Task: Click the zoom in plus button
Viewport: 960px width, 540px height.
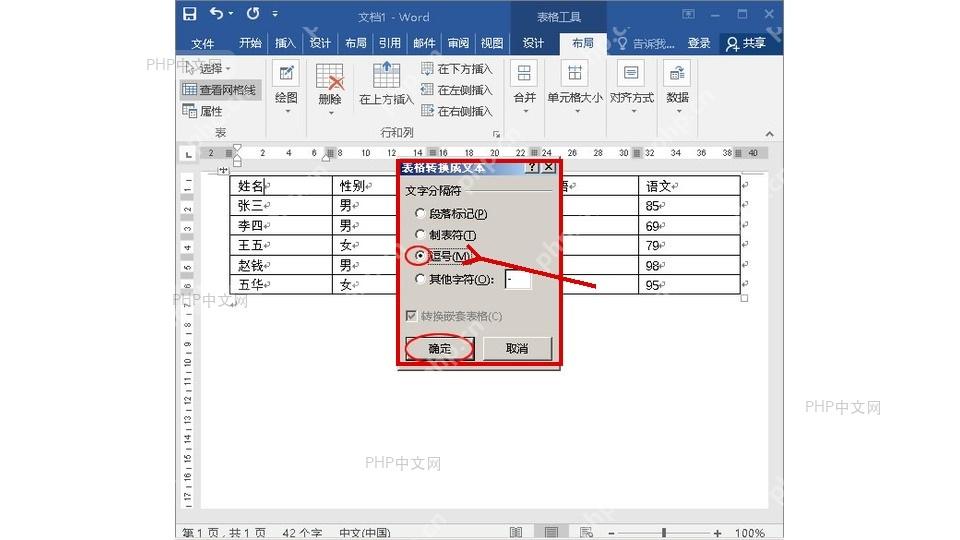Action: [x=717, y=533]
